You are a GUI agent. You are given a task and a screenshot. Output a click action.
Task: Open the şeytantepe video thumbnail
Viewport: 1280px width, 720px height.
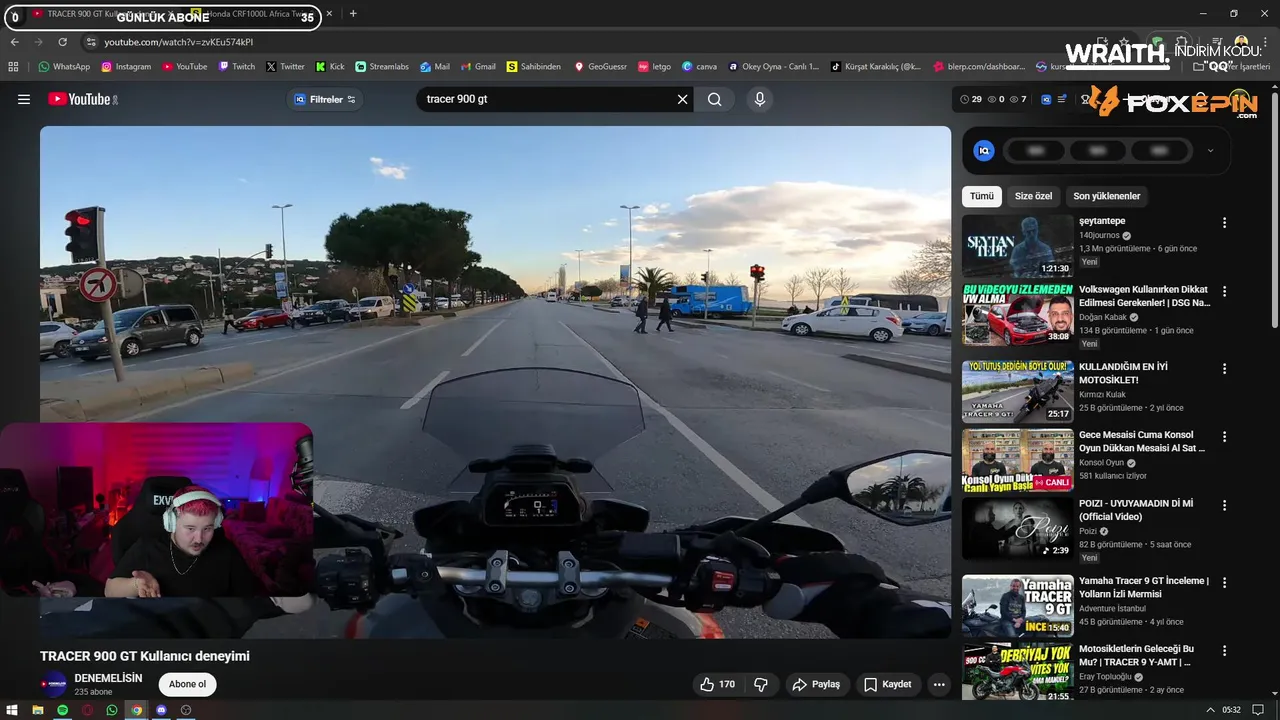[1017, 246]
